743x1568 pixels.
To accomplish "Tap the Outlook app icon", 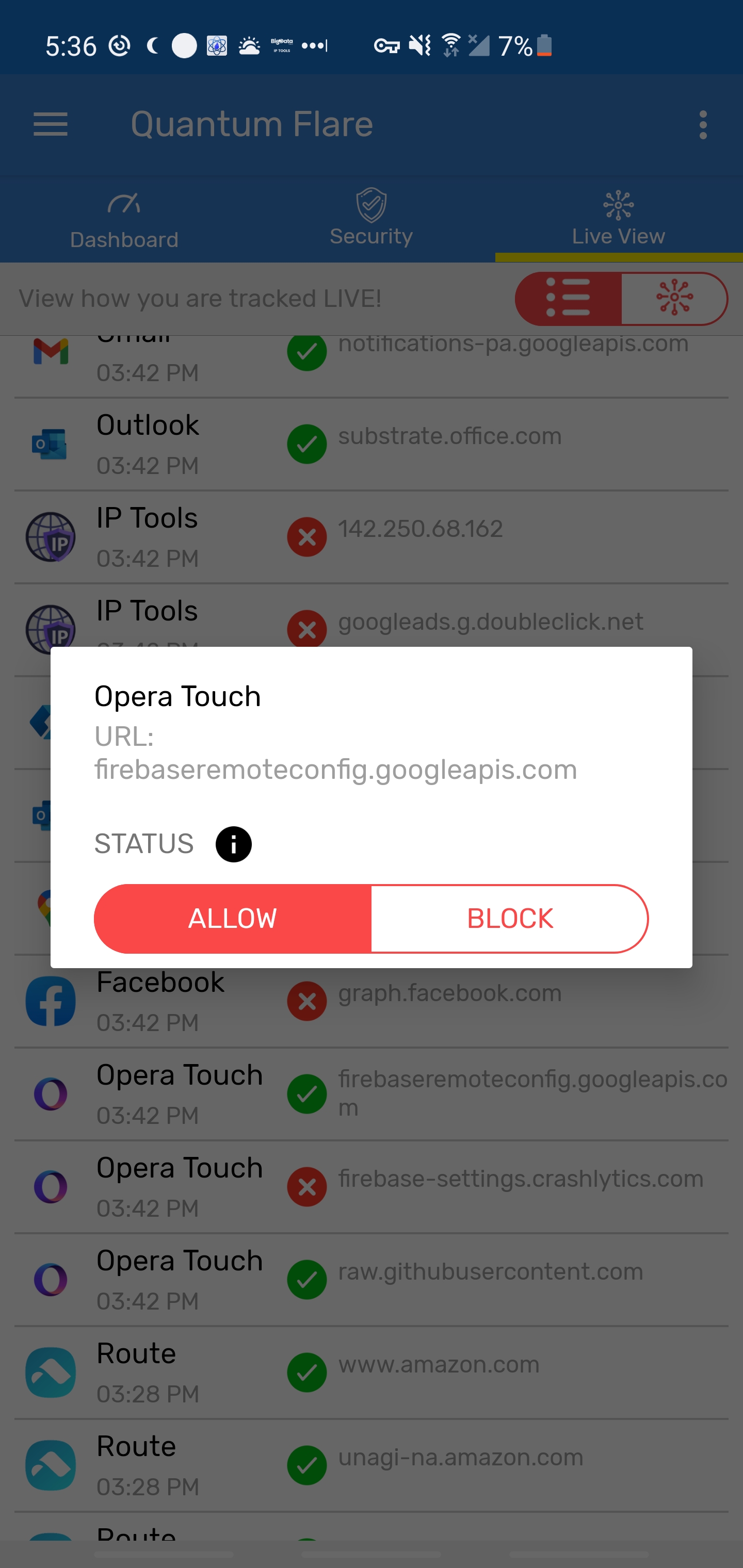I will (x=50, y=444).
